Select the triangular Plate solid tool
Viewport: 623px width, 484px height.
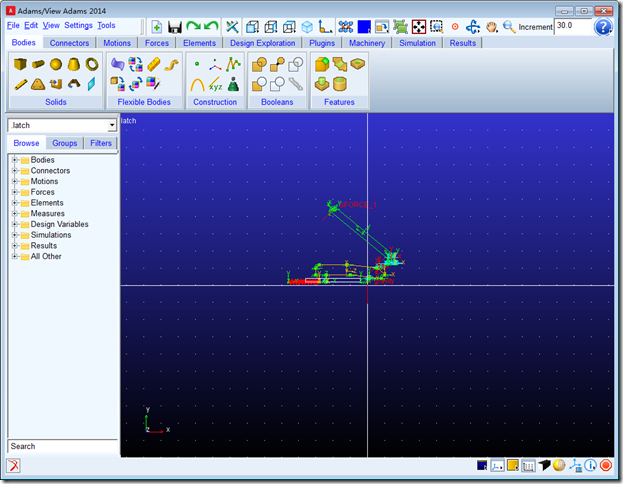tap(38, 84)
